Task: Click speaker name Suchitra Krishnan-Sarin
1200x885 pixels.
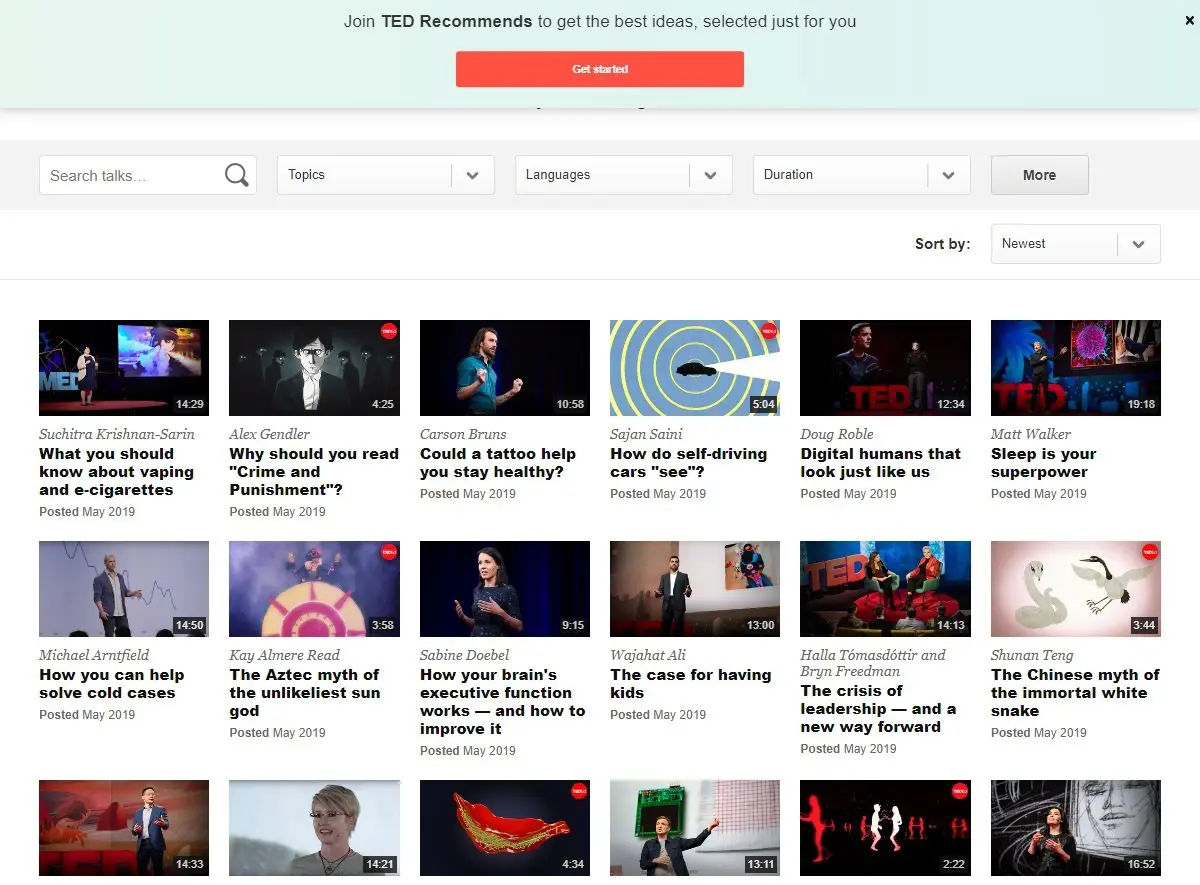Action: pos(117,434)
